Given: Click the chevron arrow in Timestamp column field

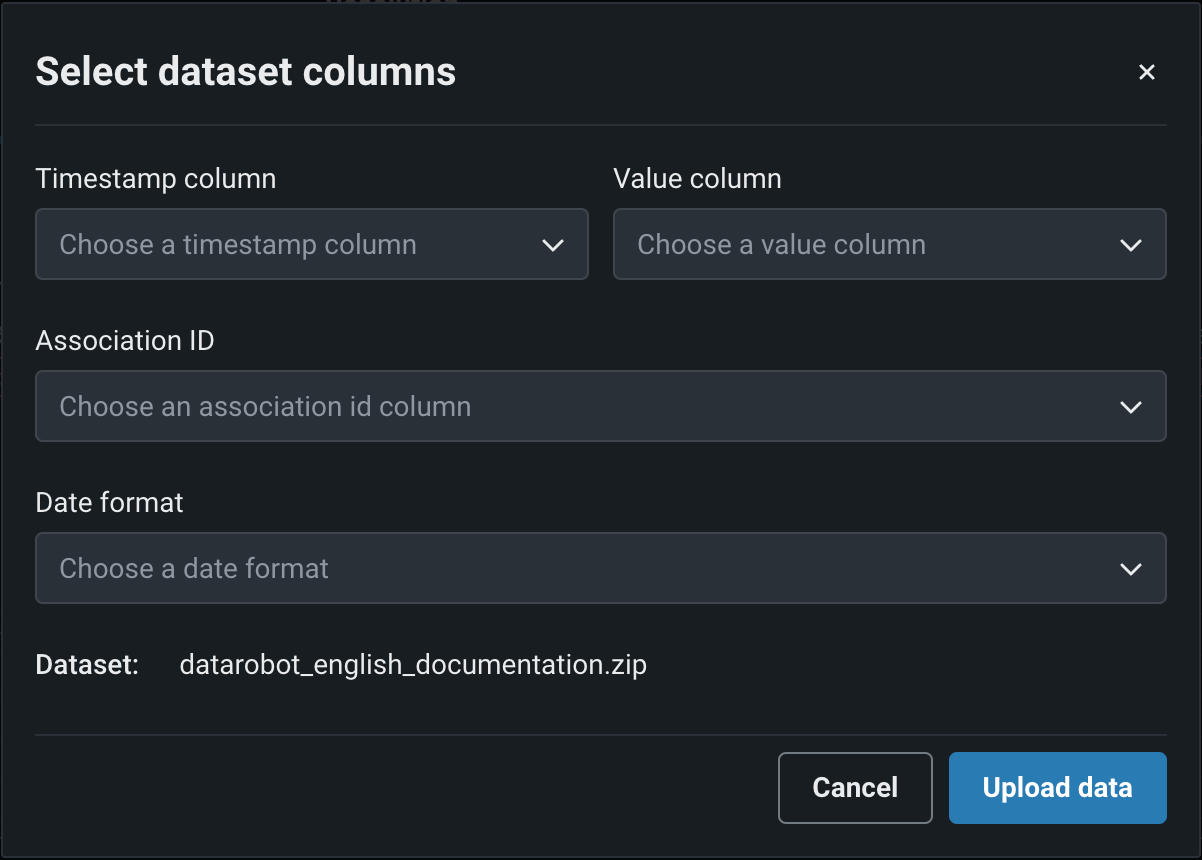Looking at the screenshot, I should (x=553, y=245).
